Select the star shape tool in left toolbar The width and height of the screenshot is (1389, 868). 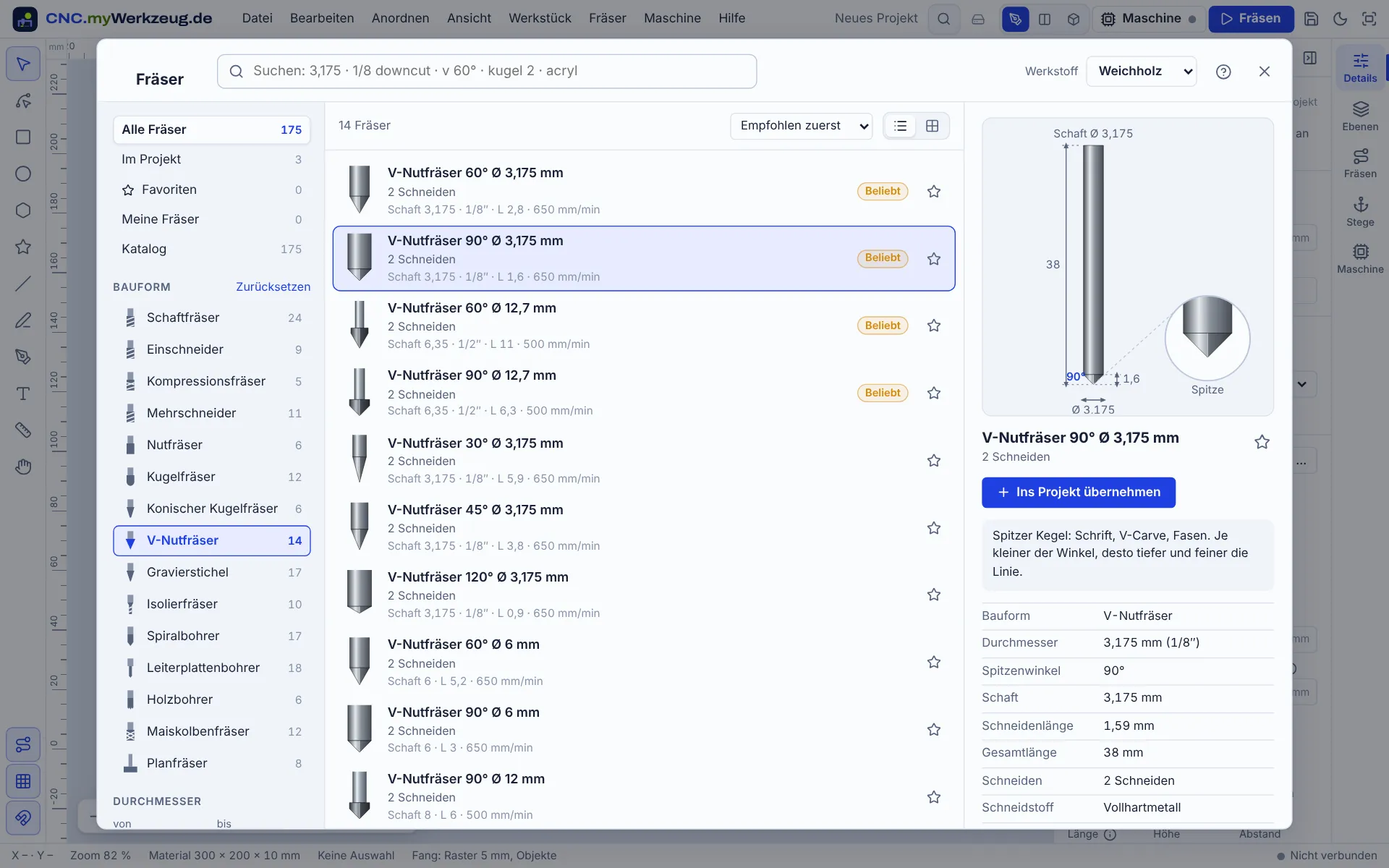(x=23, y=247)
